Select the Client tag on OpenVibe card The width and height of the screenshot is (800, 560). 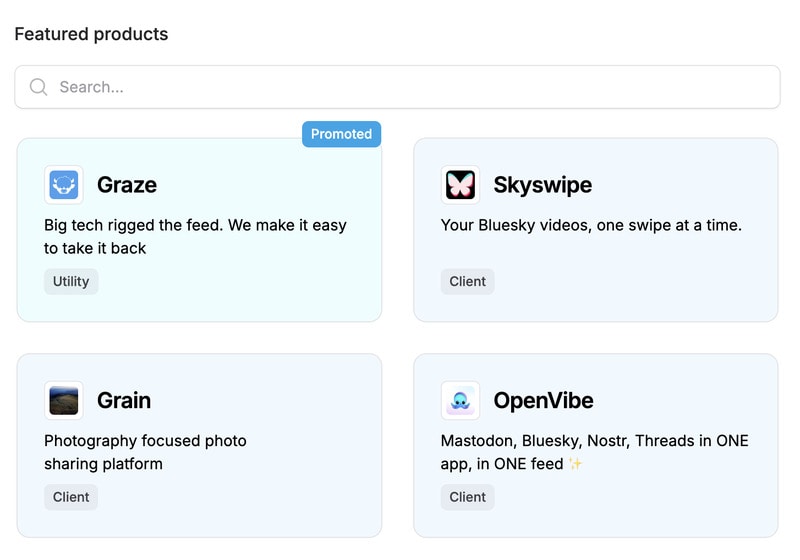click(467, 497)
